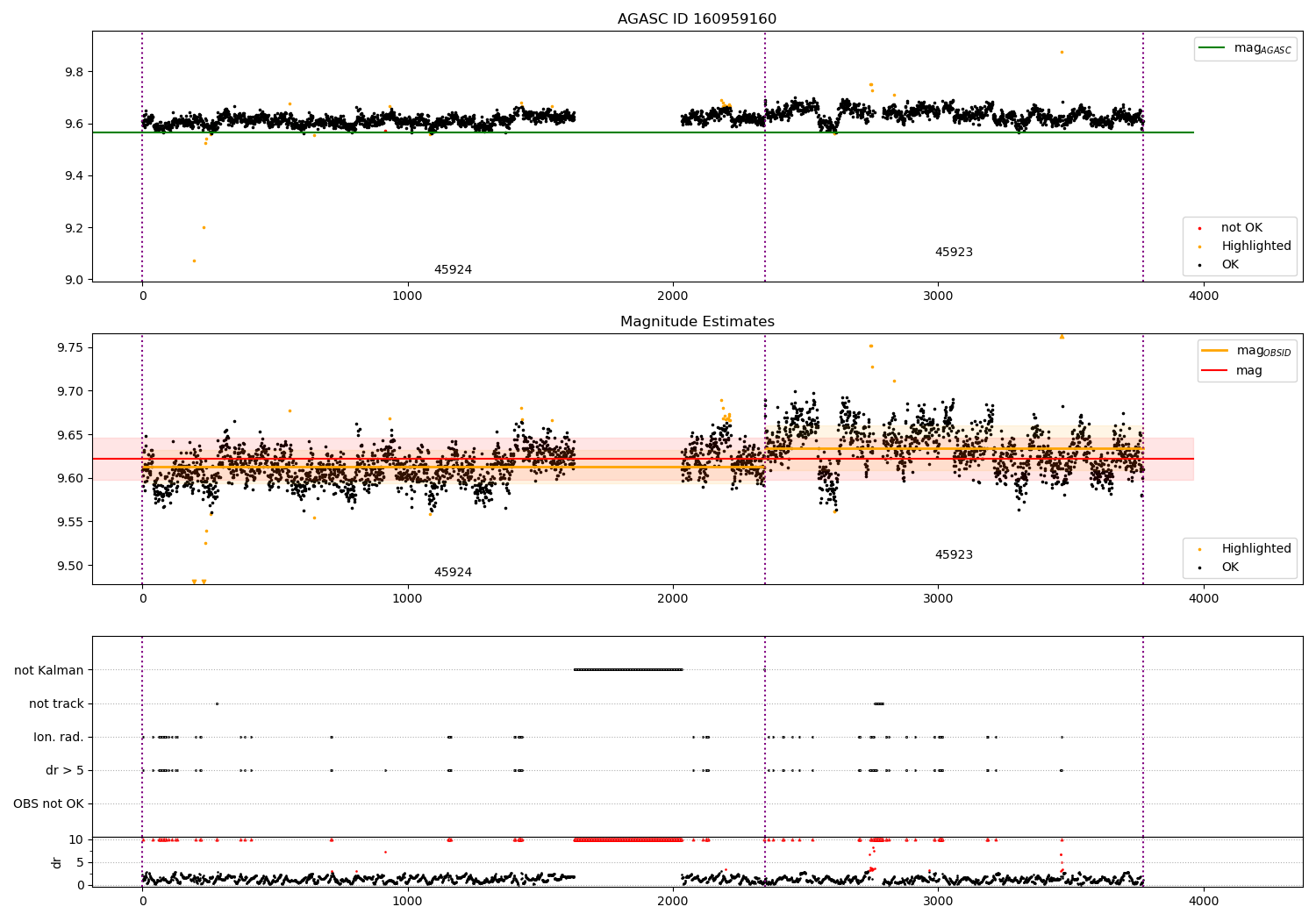Click the 9.65 tick on the middle plot
1316x921 pixels.
[69, 435]
